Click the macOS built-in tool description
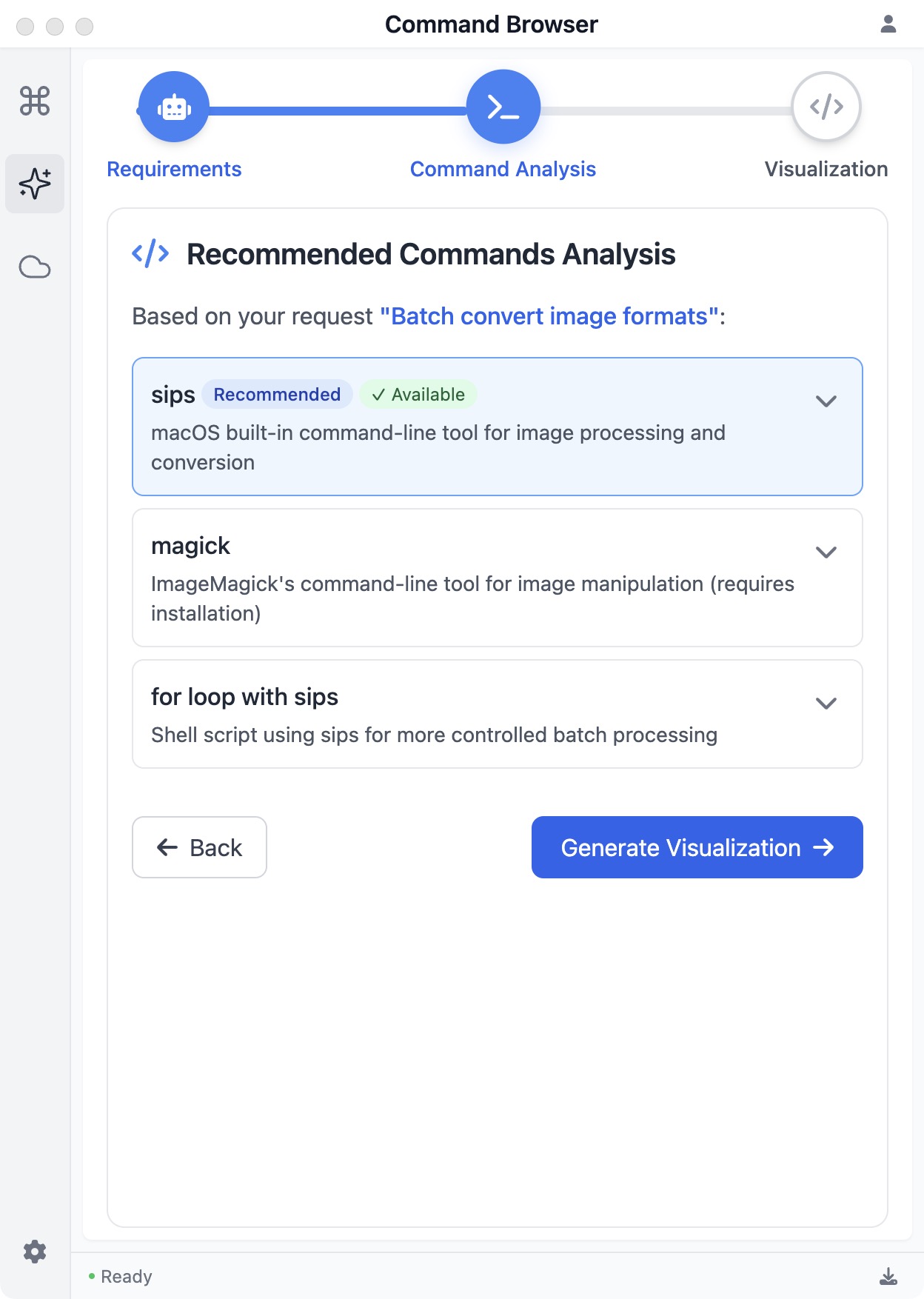 (x=438, y=447)
